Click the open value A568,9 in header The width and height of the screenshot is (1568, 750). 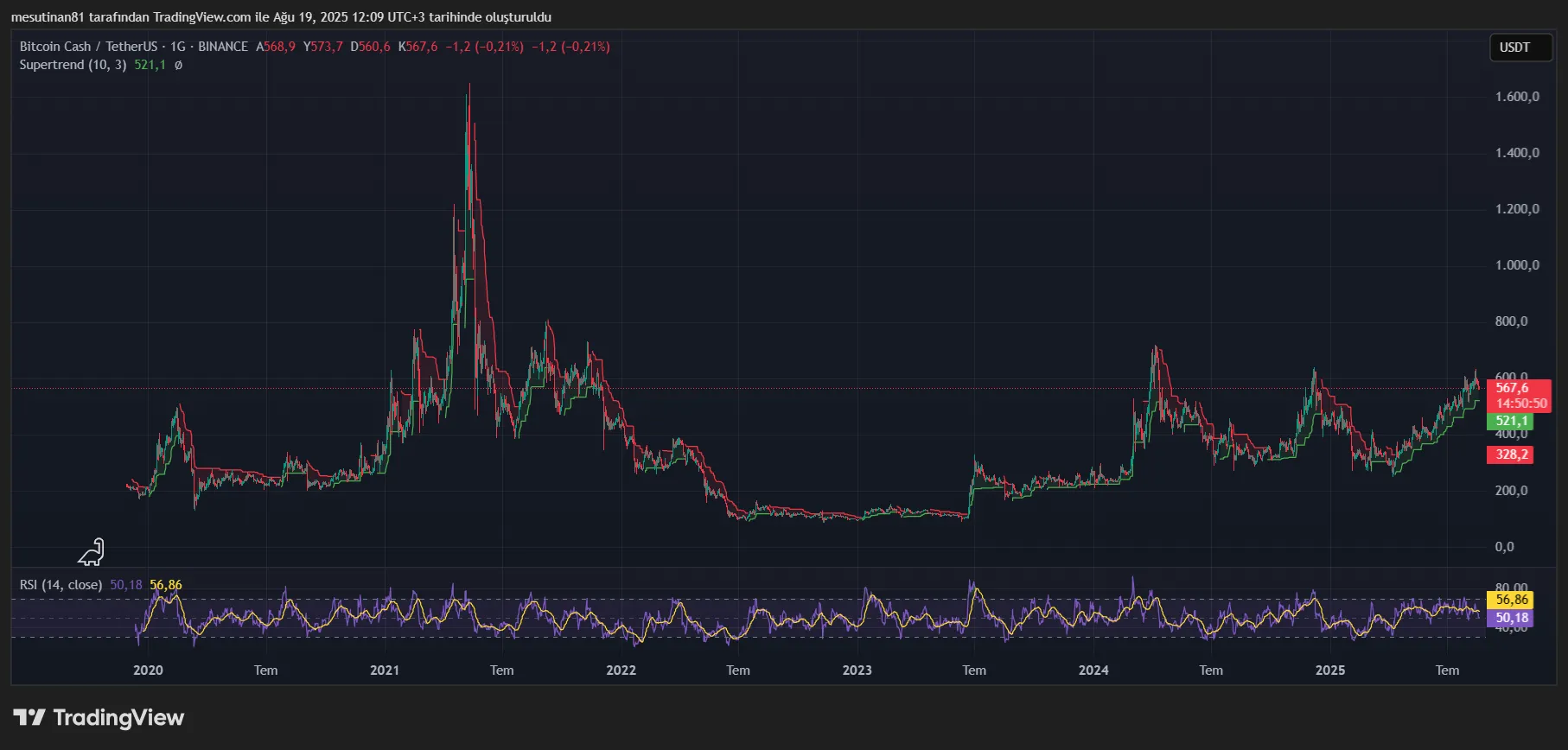tap(275, 47)
